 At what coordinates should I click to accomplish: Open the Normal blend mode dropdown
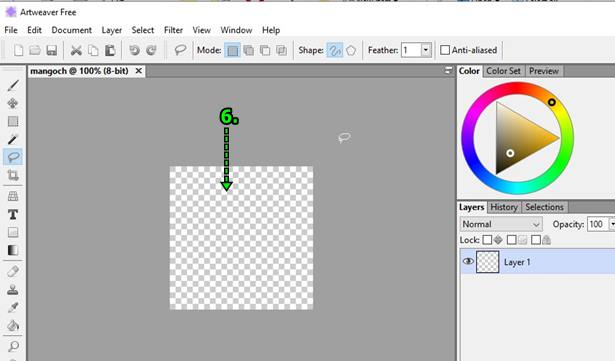[x=501, y=224]
